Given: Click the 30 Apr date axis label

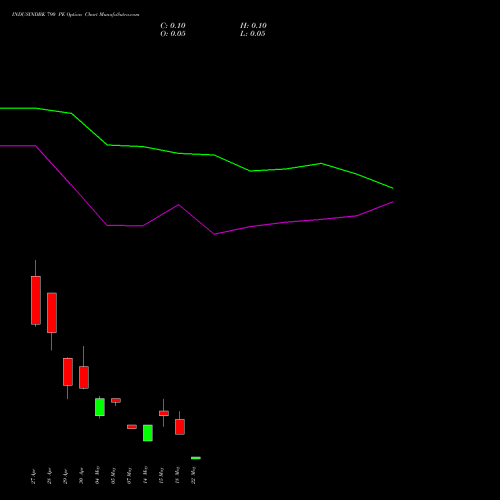Looking at the screenshot, I should [81, 476].
